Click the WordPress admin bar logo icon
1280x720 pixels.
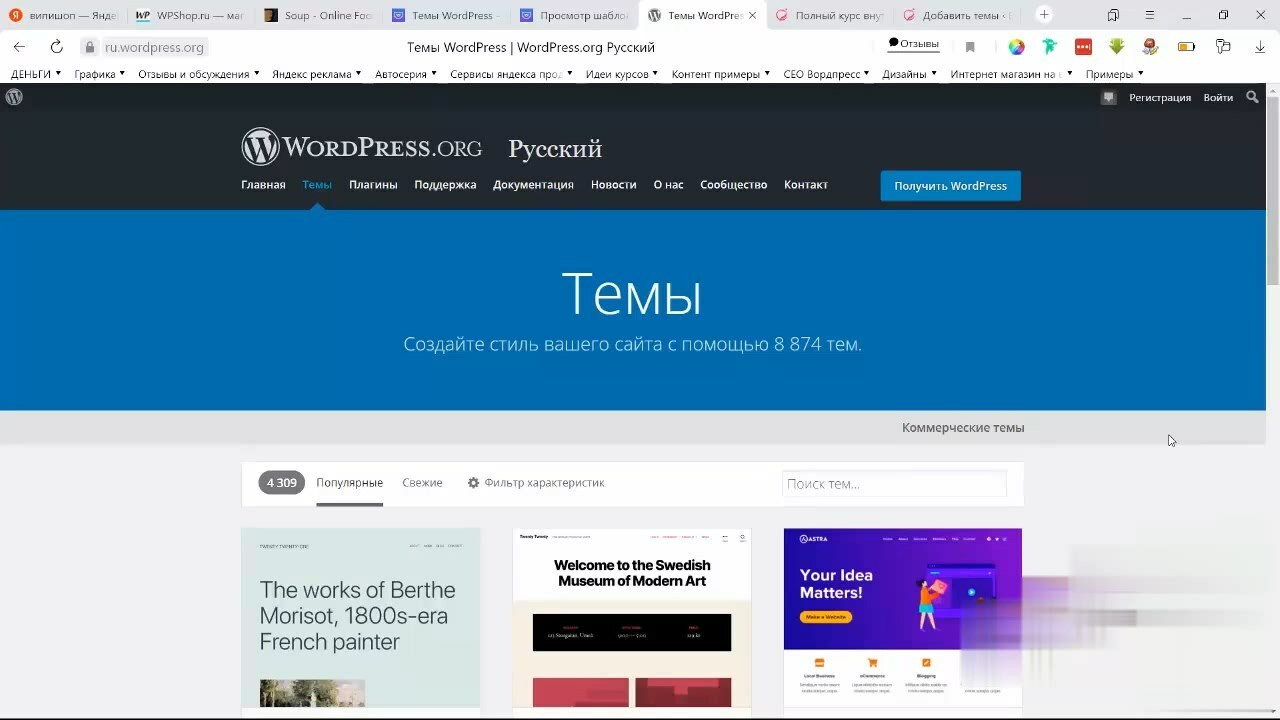pyautogui.click(x=14, y=97)
